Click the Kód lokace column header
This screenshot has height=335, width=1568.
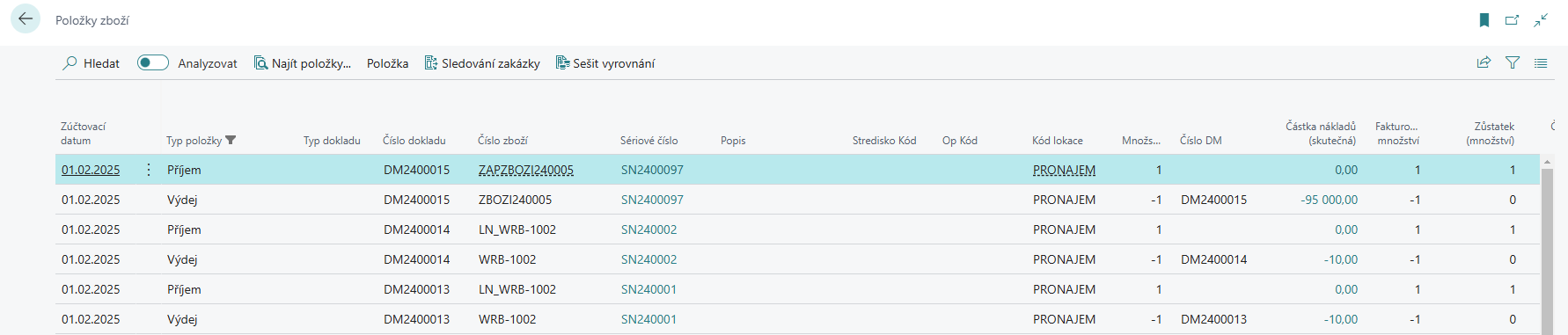[1058, 141]
